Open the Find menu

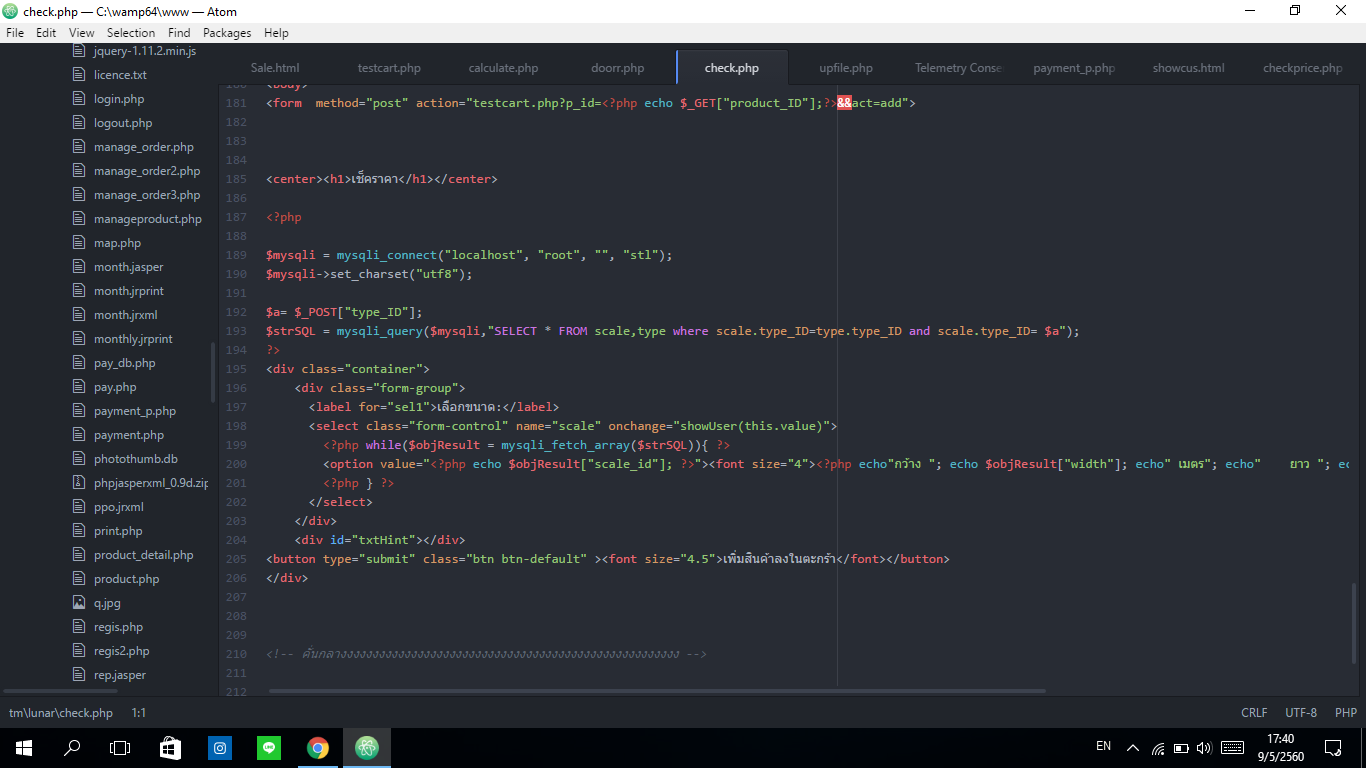(179, 33)
